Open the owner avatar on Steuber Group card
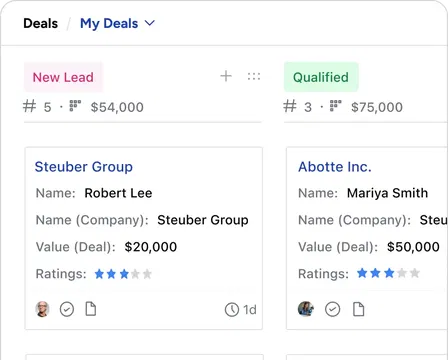 42,309
